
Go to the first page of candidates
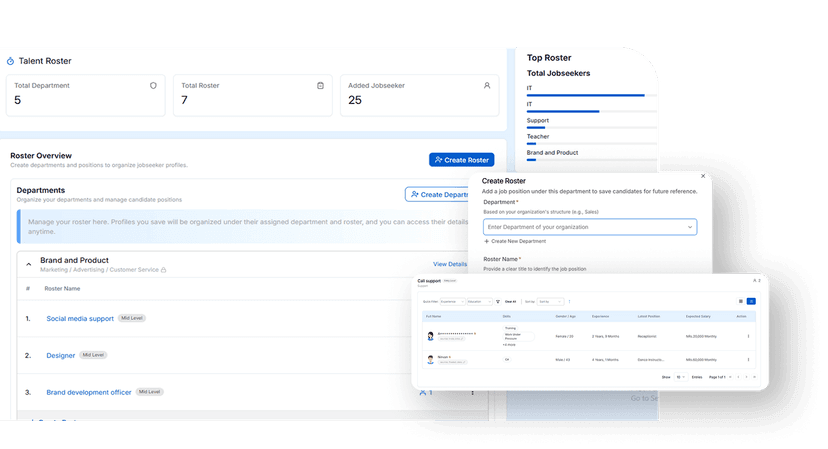click(x=730, y=377)
